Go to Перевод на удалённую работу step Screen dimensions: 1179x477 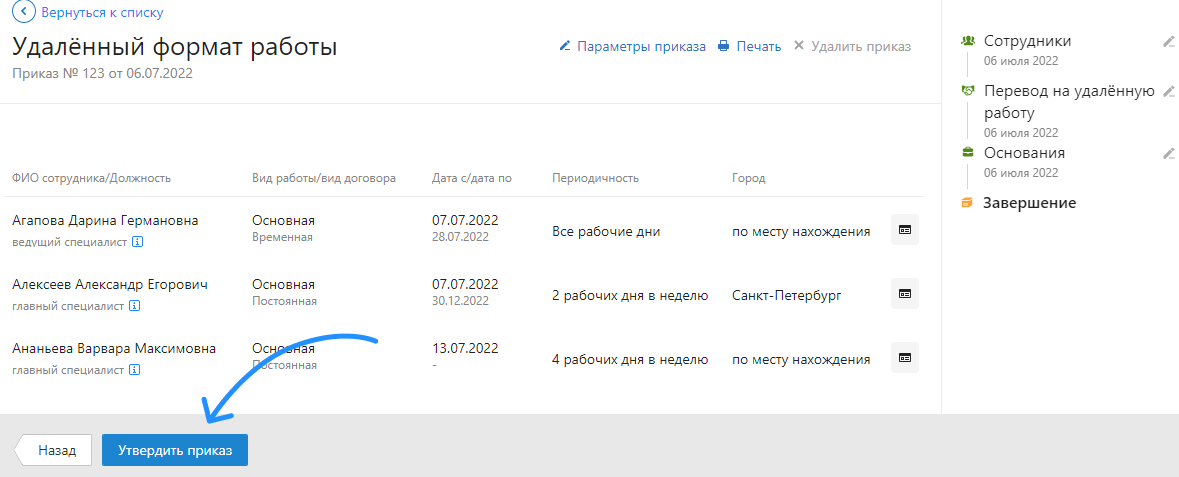tap(1068, 102)
